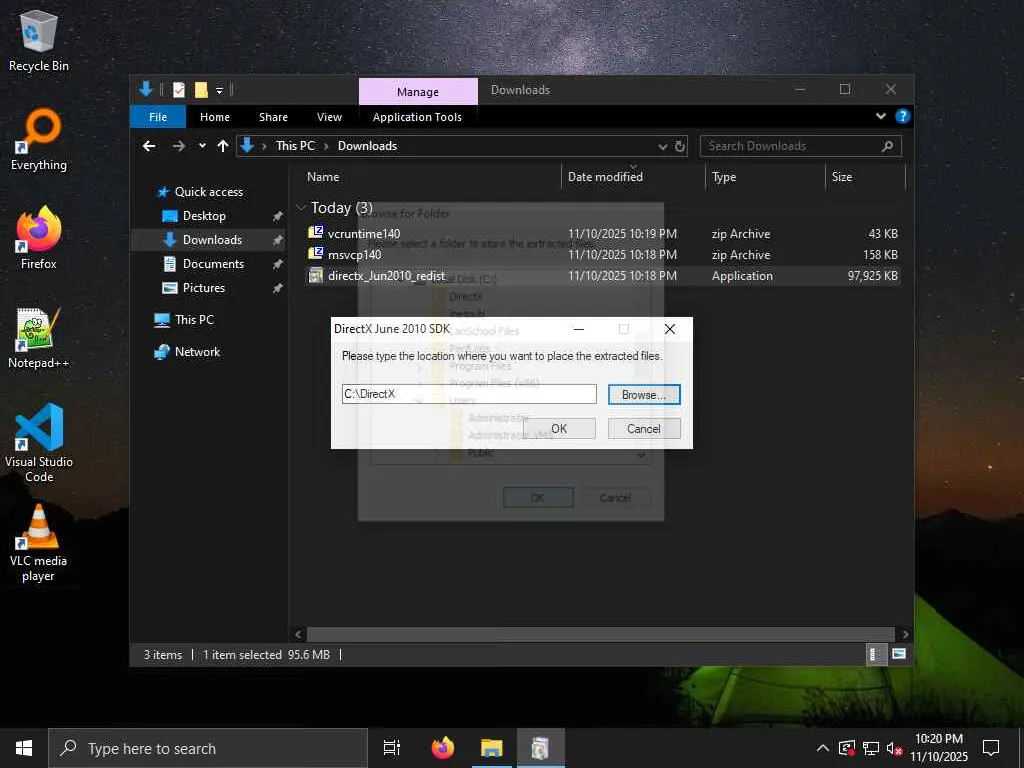Open the VLC media player desktop shortcut
Image resolution: width=1024 pixels, height=768 pixels.
(39, 543)
